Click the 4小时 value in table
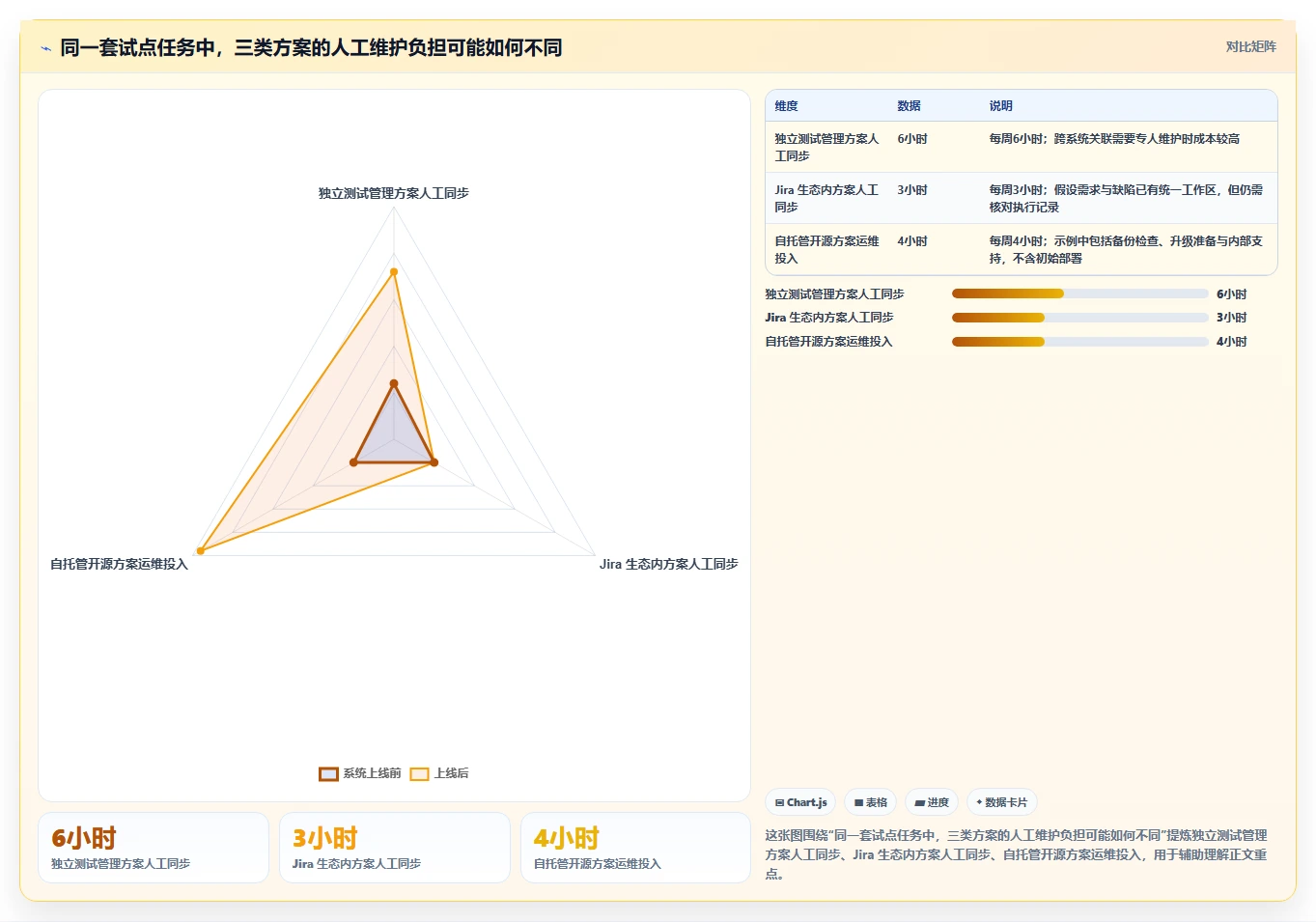Screen dimensions: 1316x922 (912, 241)
